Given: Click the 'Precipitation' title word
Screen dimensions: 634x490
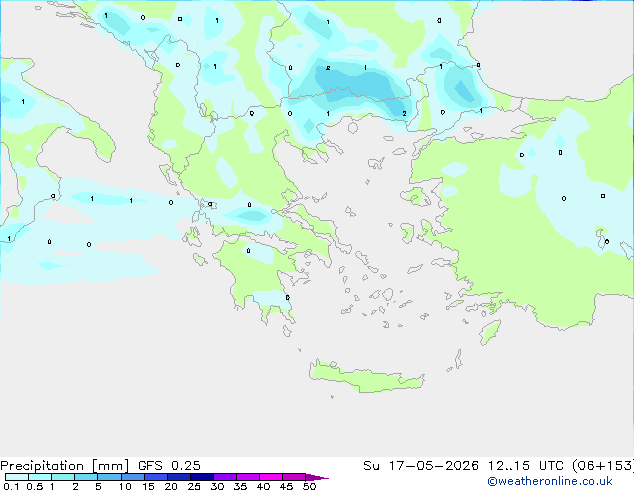Looking at the screenshot, I should tap(42, 466).
